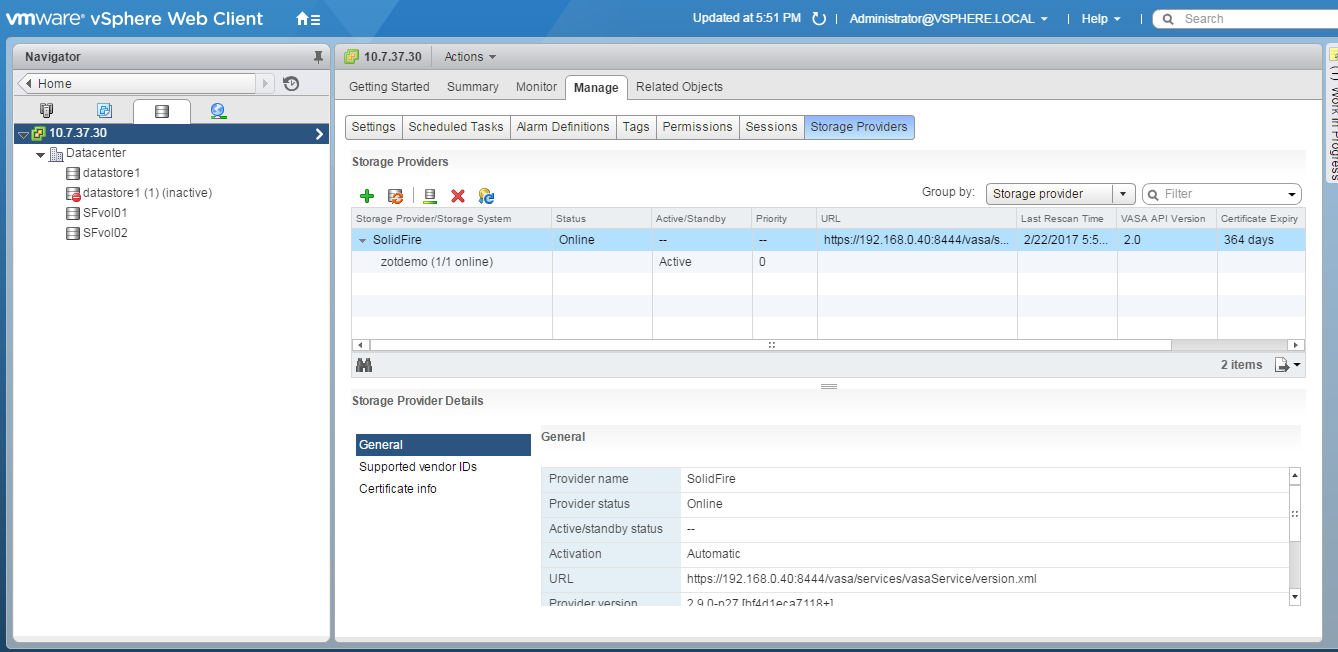Click the SolidFire URL cell in table
The height and width of the screenshot is (652, 1338).
click(x=917, y=240)
